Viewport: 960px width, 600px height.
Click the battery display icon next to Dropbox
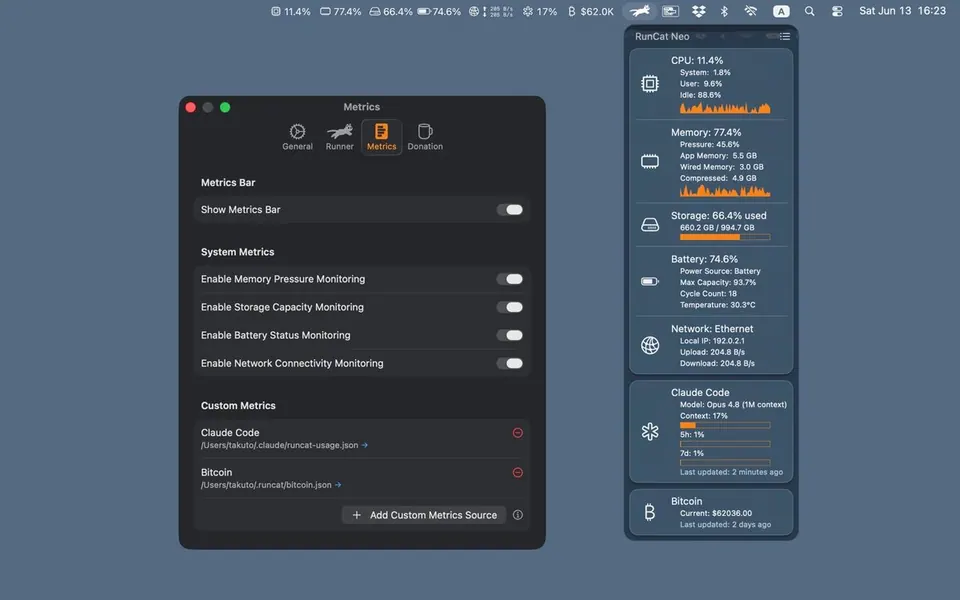coord(670,11)
